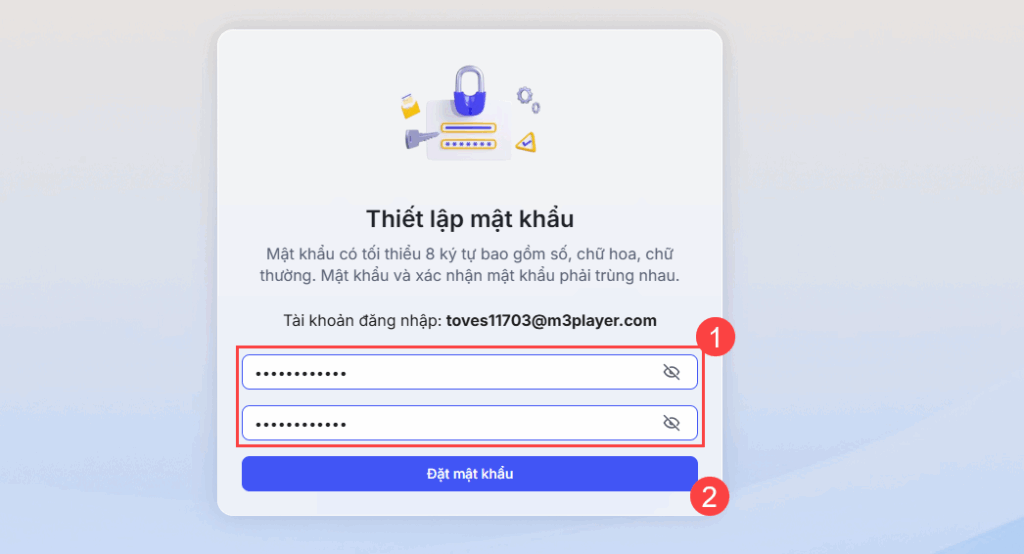
Task: Click the yellow triangle checkmark icon
Action: coord(526,142)
